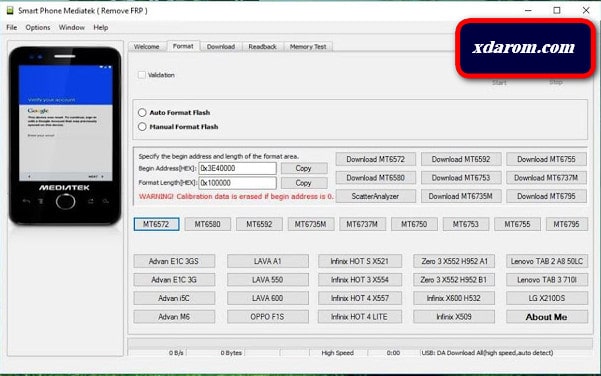
Task: Select Auto Format Flash radio option
Action: point(142,113)
